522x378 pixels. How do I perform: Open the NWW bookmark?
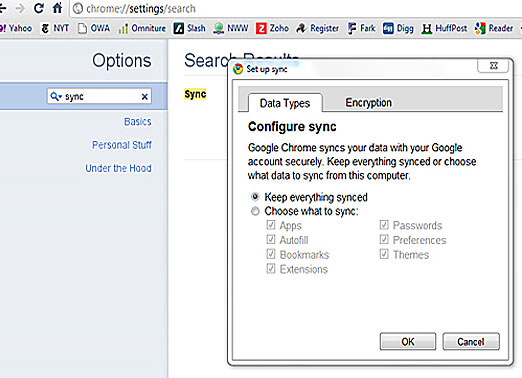click(231, 28)
